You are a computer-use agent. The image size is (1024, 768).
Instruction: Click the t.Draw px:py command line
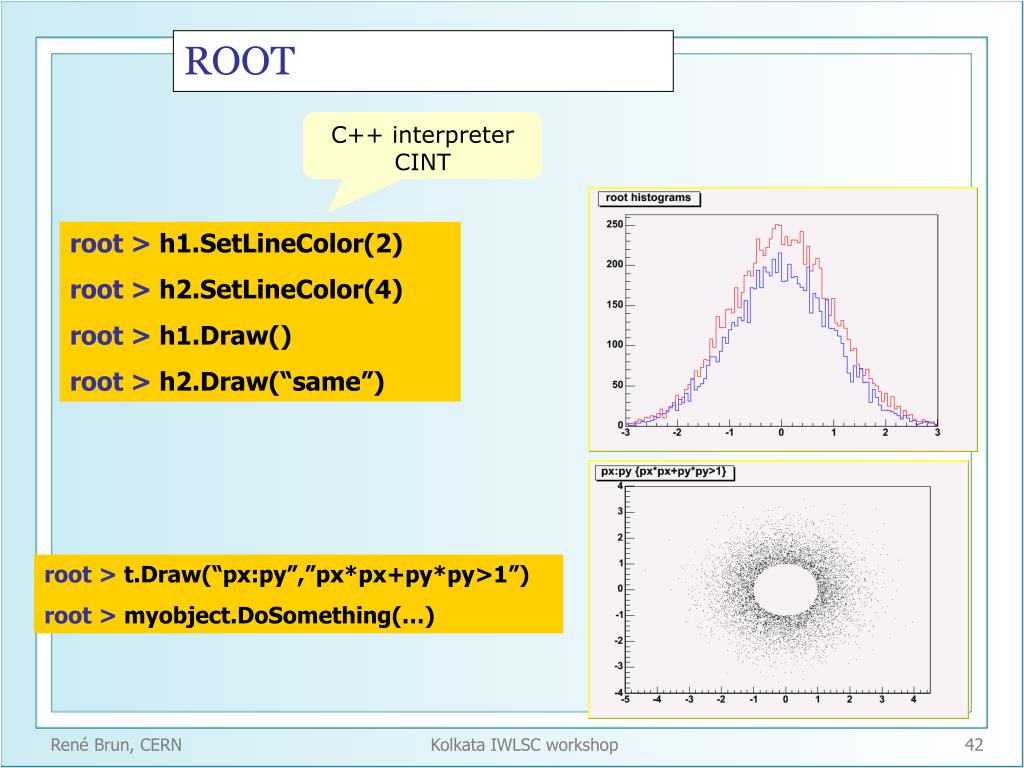tap(287, 575)
